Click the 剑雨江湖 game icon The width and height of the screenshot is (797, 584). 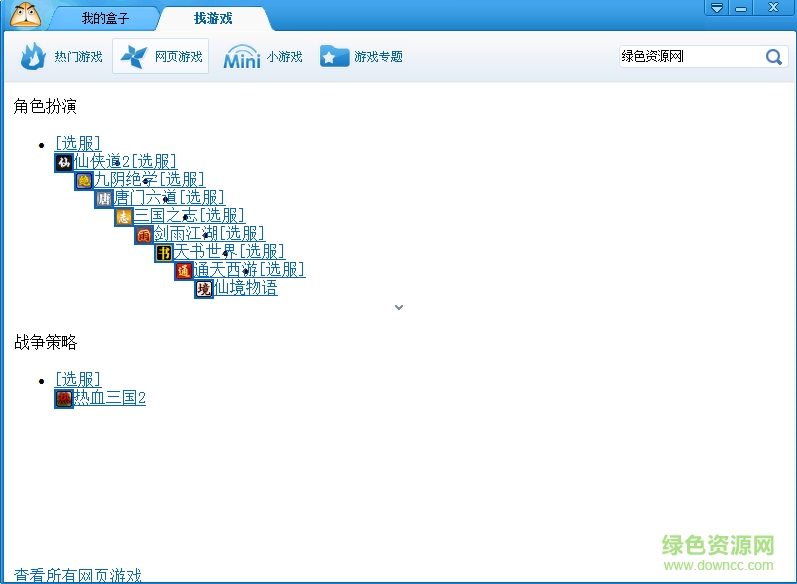pos(144,234)
